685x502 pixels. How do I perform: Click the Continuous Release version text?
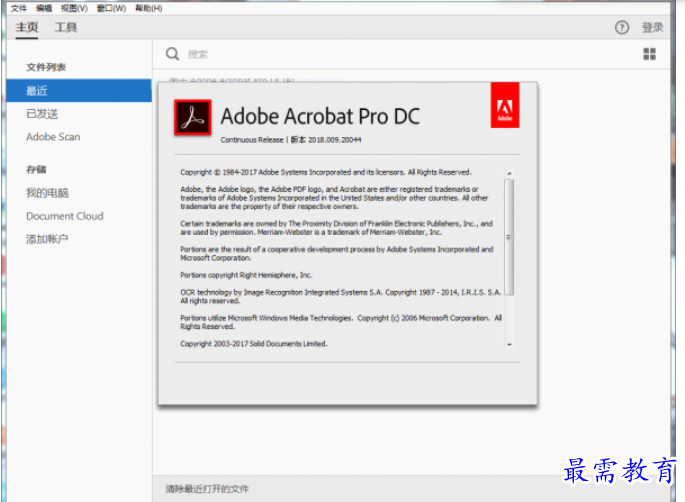[x=291, y=140]
